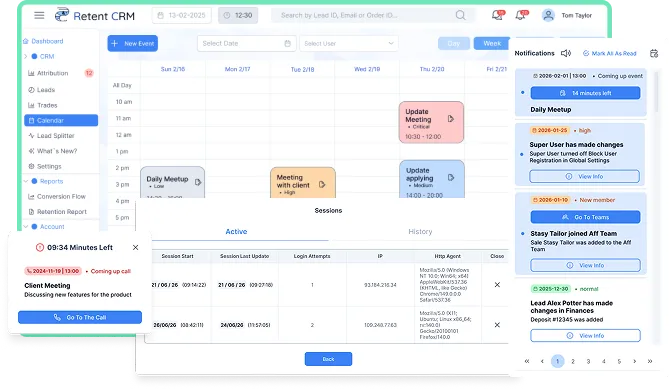The image size is (670, 389).
Task: Click the notifications panel scrollbar
Action: 657,92
